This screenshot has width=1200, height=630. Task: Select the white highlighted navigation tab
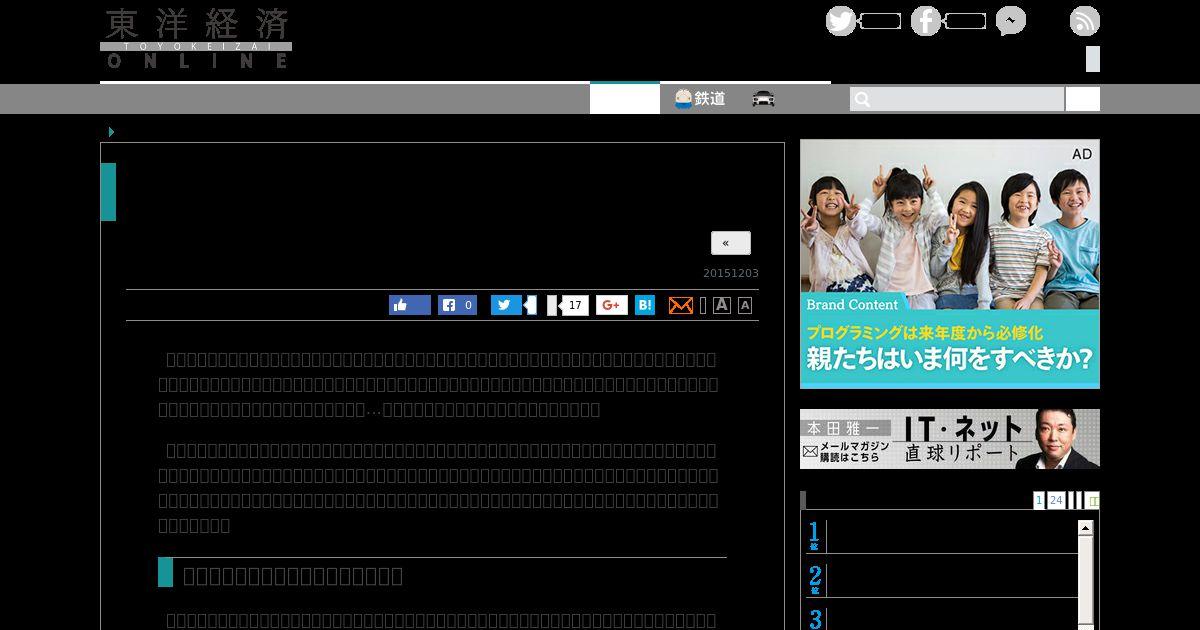[625, 98]
